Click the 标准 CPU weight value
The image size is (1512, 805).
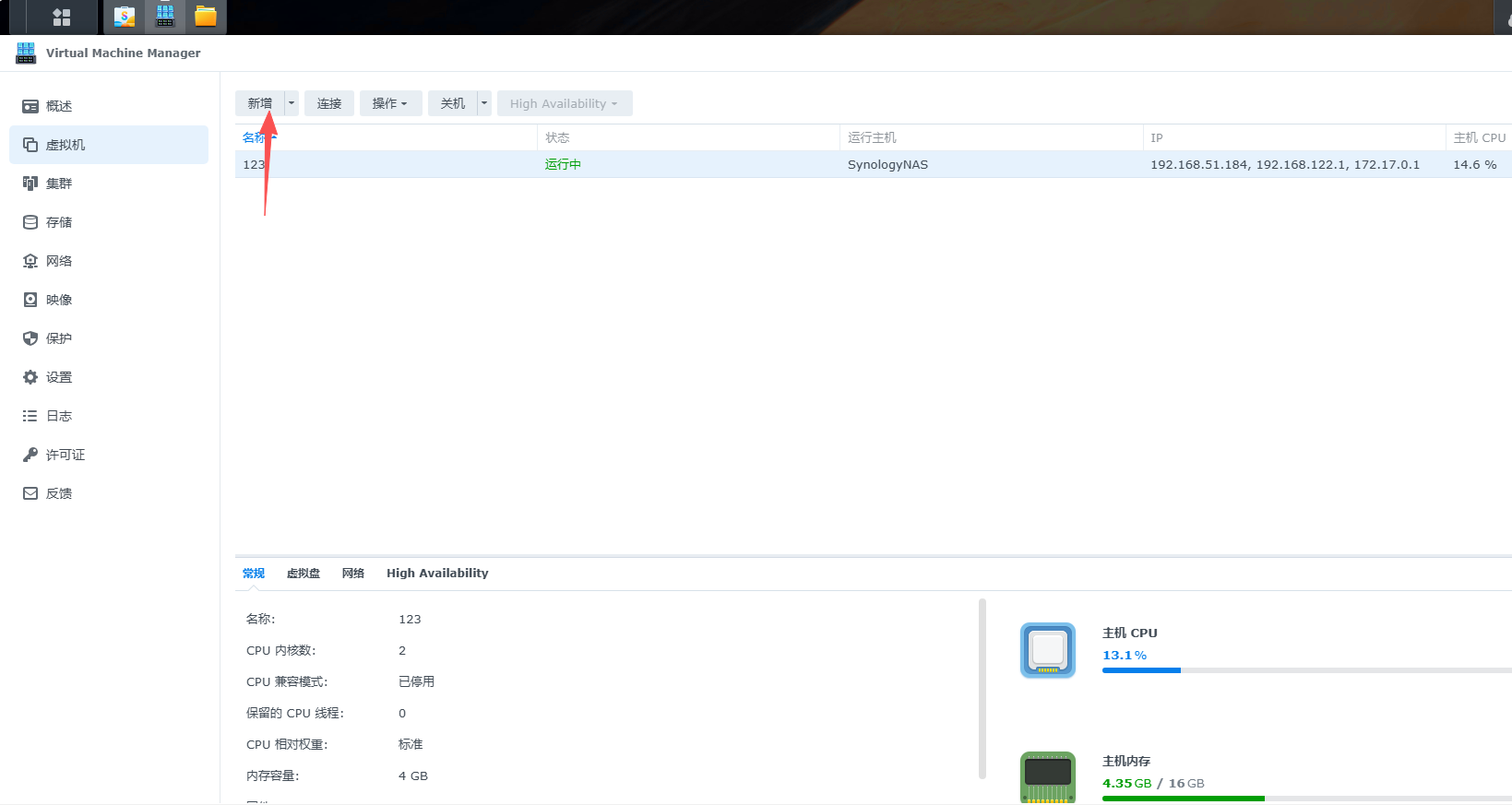[x=411, y=744]
